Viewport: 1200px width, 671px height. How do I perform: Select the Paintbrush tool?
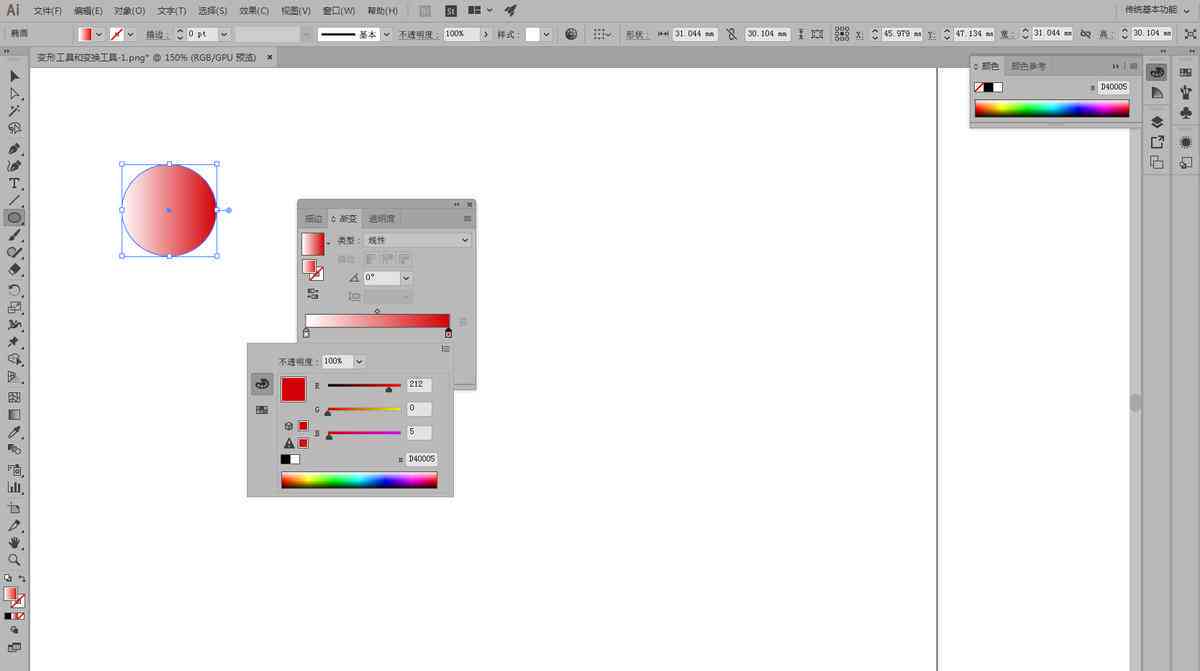15,235
